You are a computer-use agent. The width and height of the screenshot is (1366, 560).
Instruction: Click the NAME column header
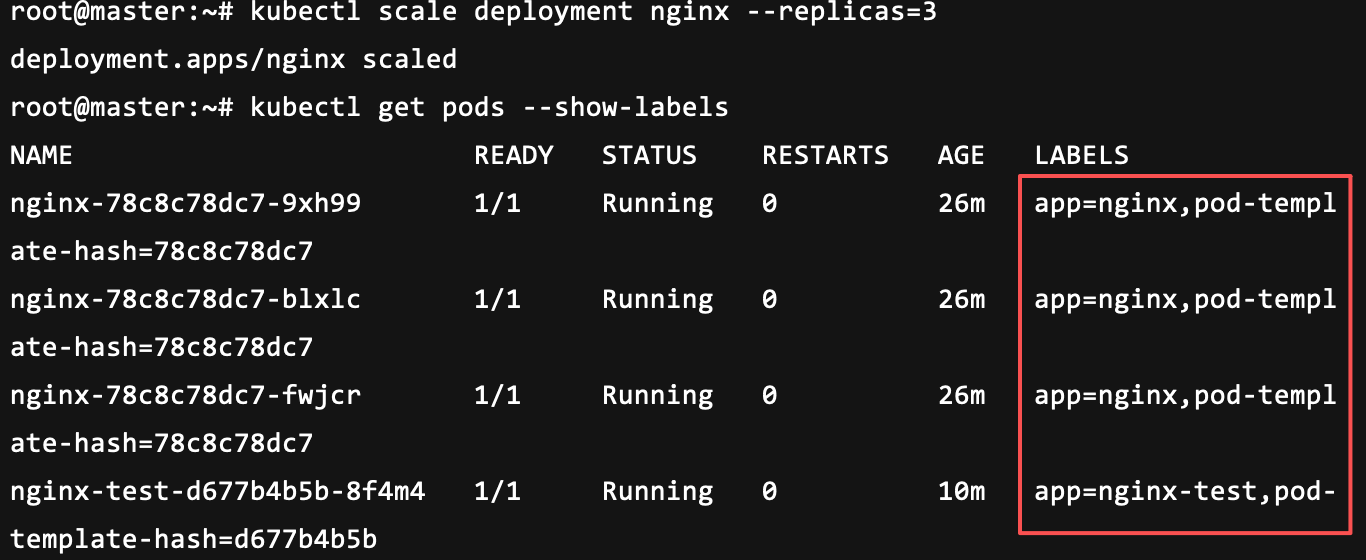coord(41,155)
